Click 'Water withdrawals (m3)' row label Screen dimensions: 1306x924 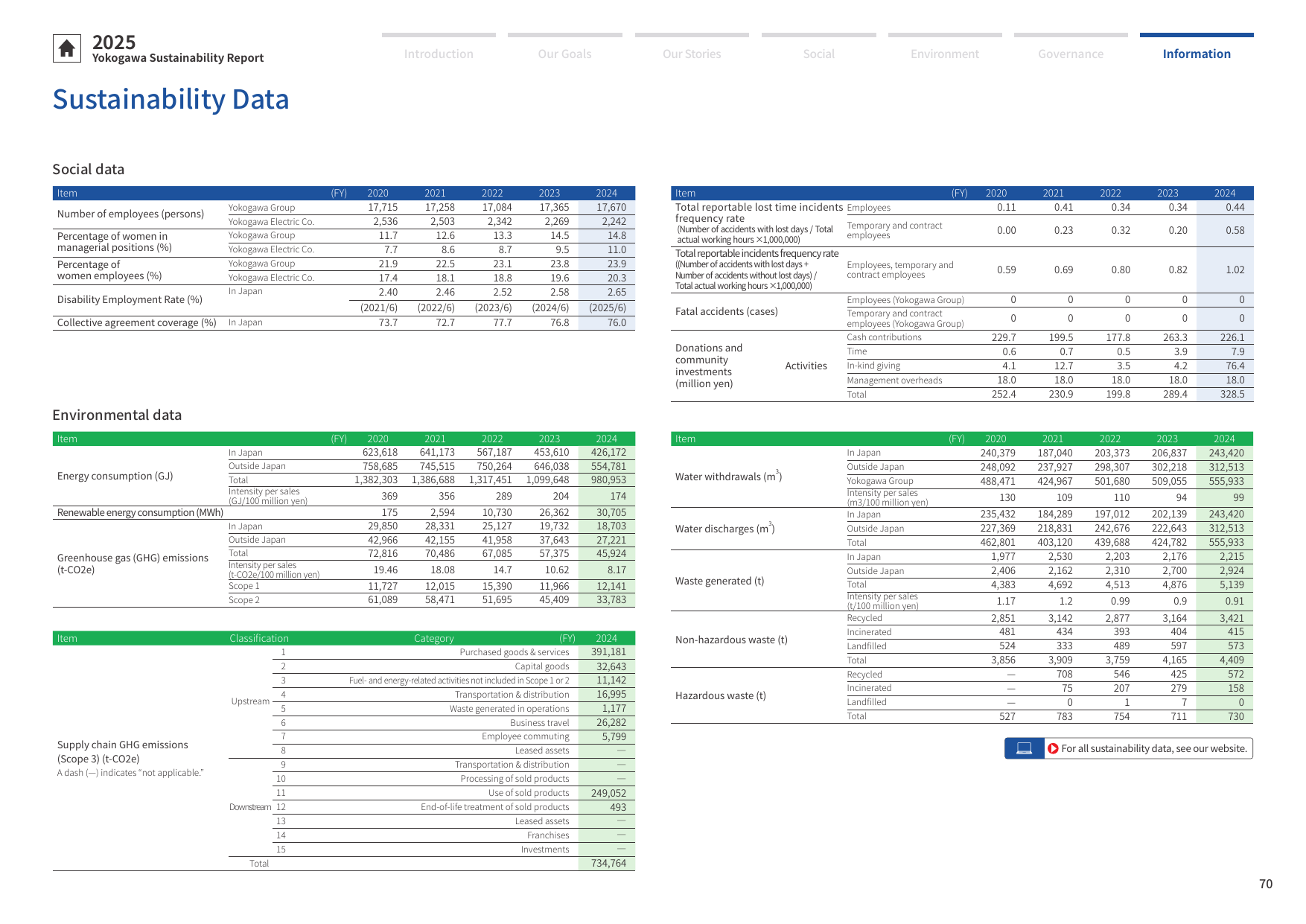click(728, 476)
